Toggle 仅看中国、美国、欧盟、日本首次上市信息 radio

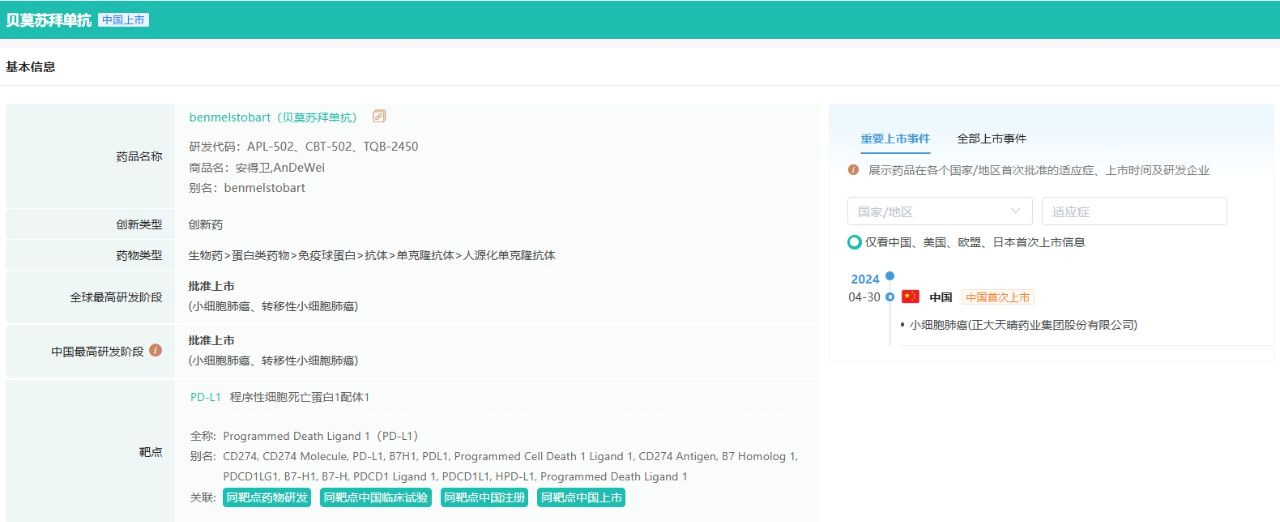[x=854, y=242]
